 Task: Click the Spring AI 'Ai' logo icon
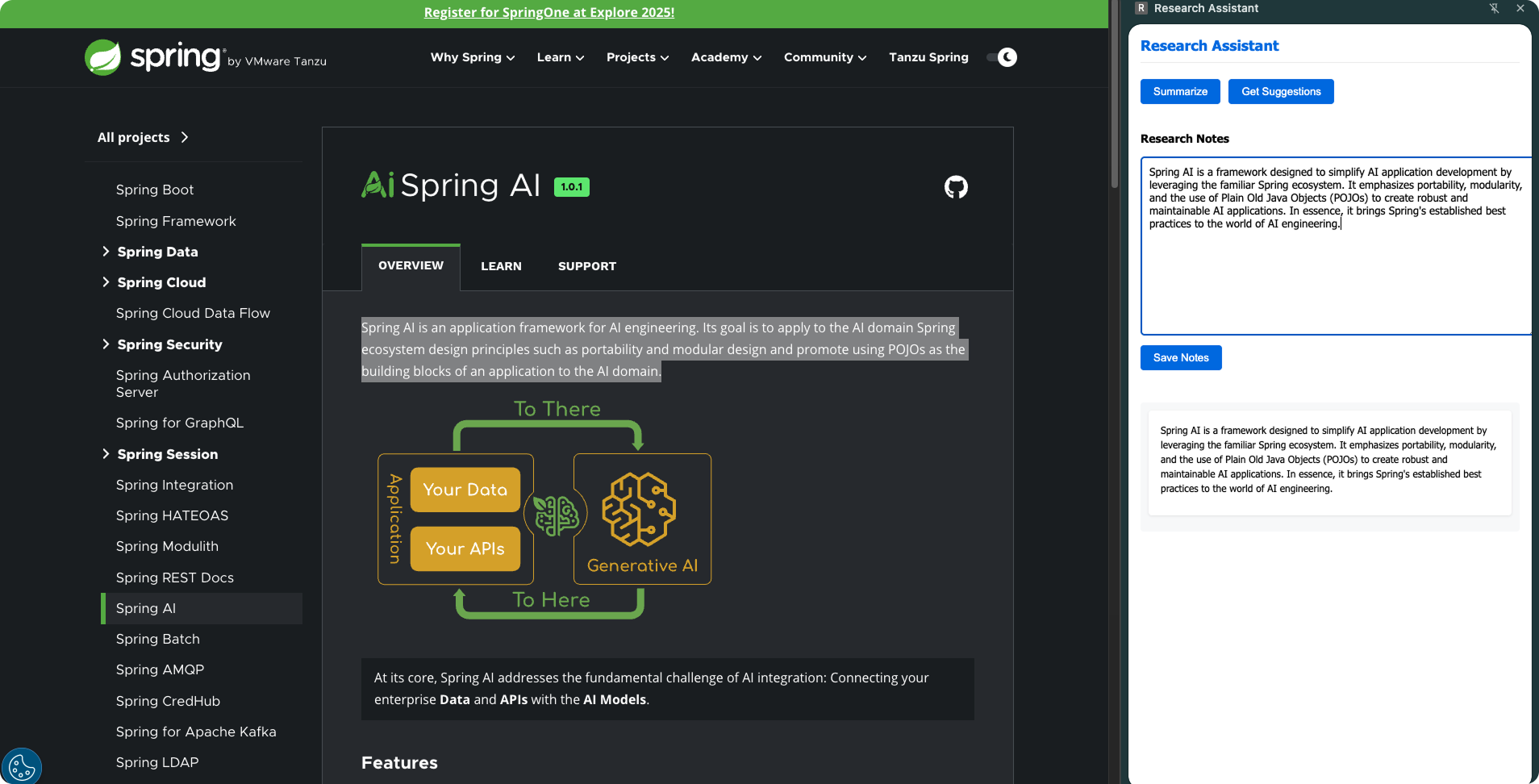coord(377,185)
